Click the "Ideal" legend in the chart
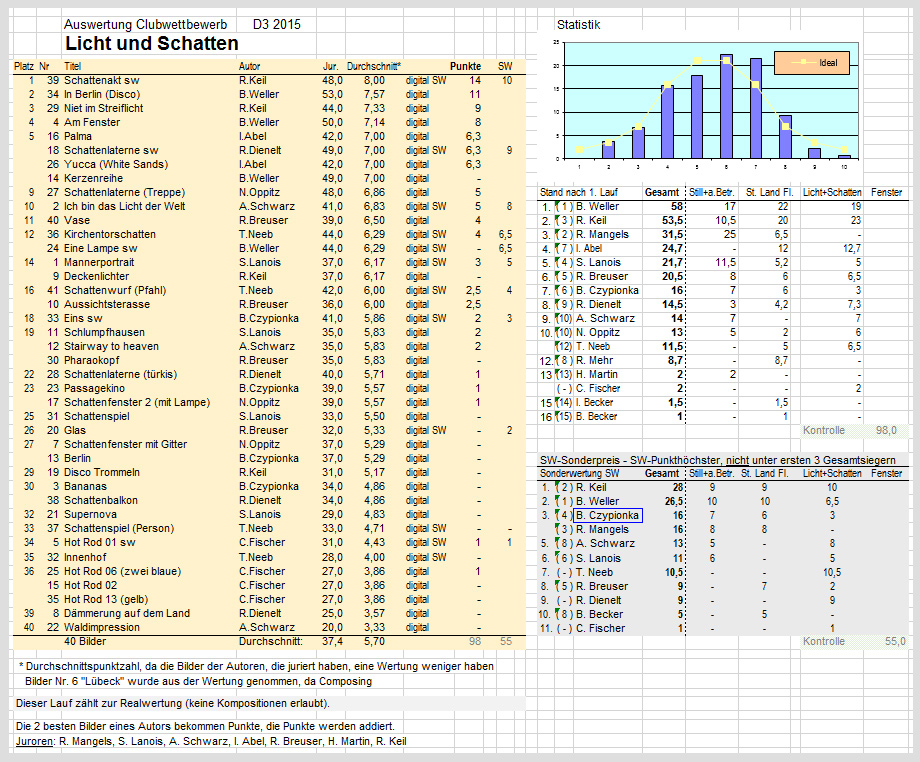 pos(812,63)
